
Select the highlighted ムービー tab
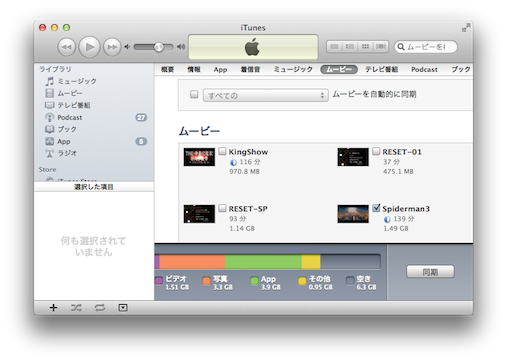pyautogui.click(x=339, y=69)
